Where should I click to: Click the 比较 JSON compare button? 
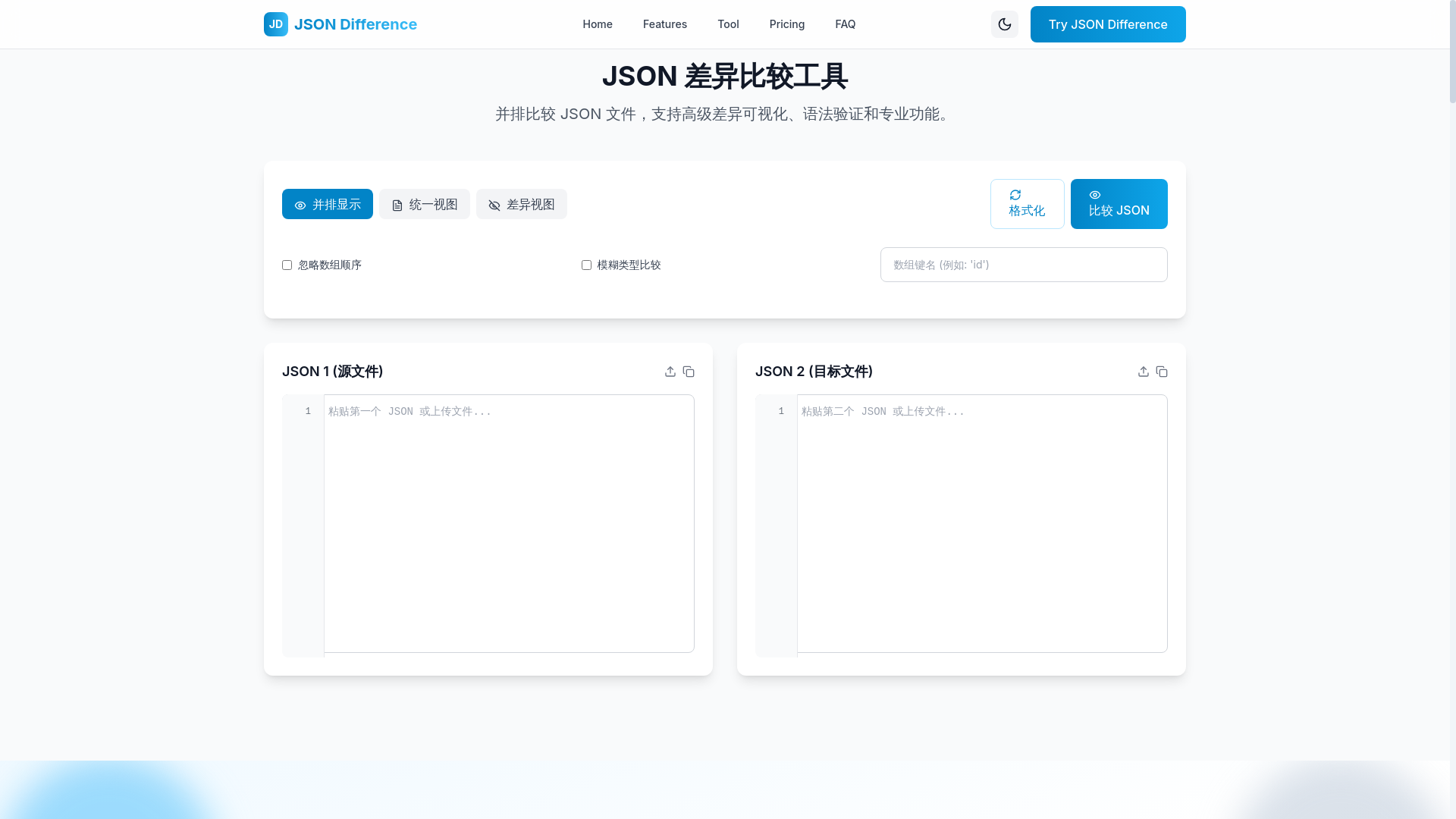(1119, 204)
